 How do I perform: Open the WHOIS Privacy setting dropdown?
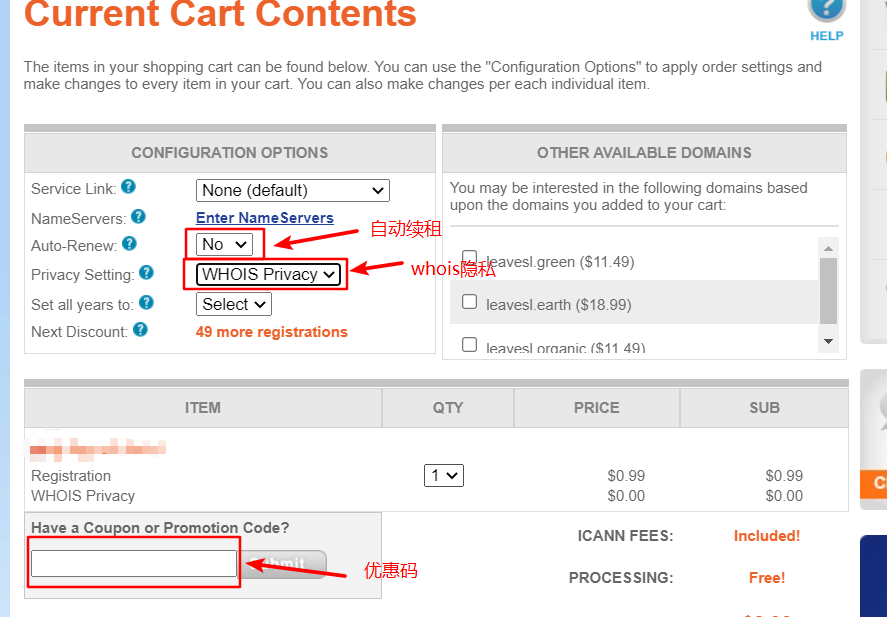coord(268,274)
